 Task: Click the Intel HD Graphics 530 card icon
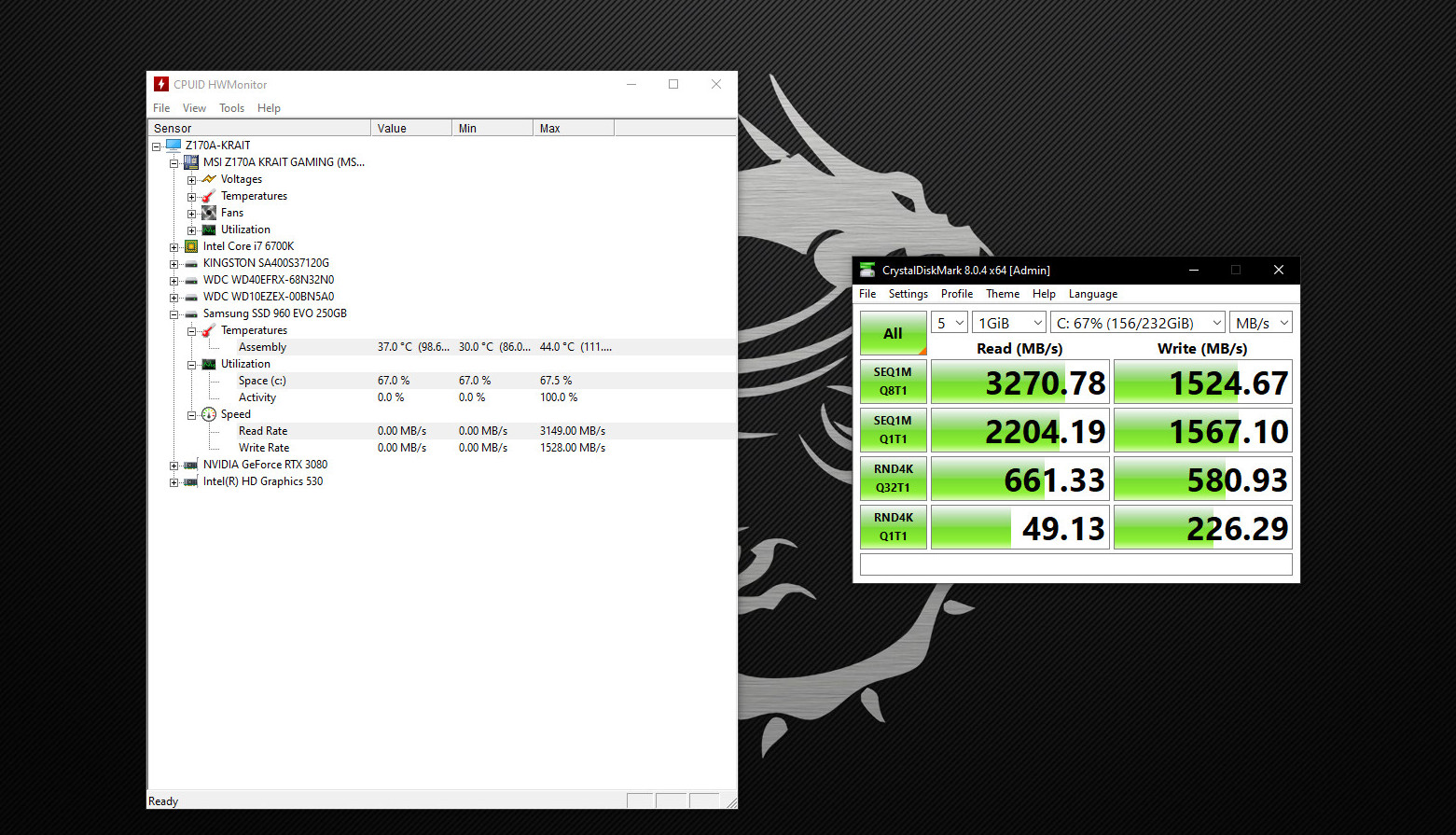[x=191, y=481]
